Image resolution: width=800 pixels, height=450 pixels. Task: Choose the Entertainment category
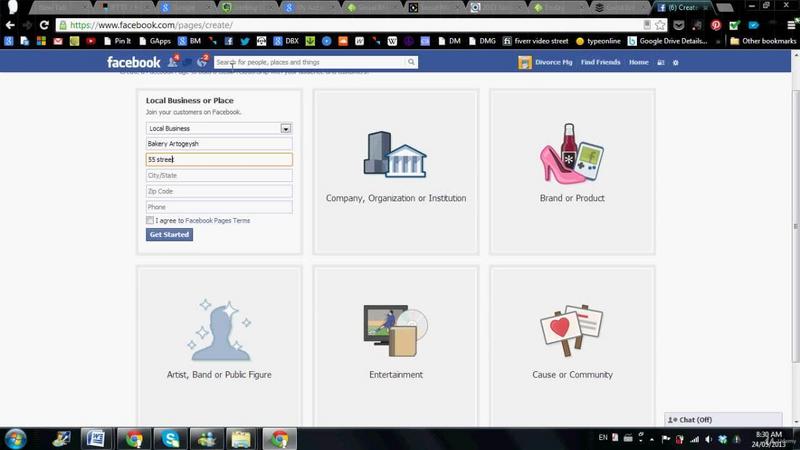pyautogui.click(x=396, y=345)
